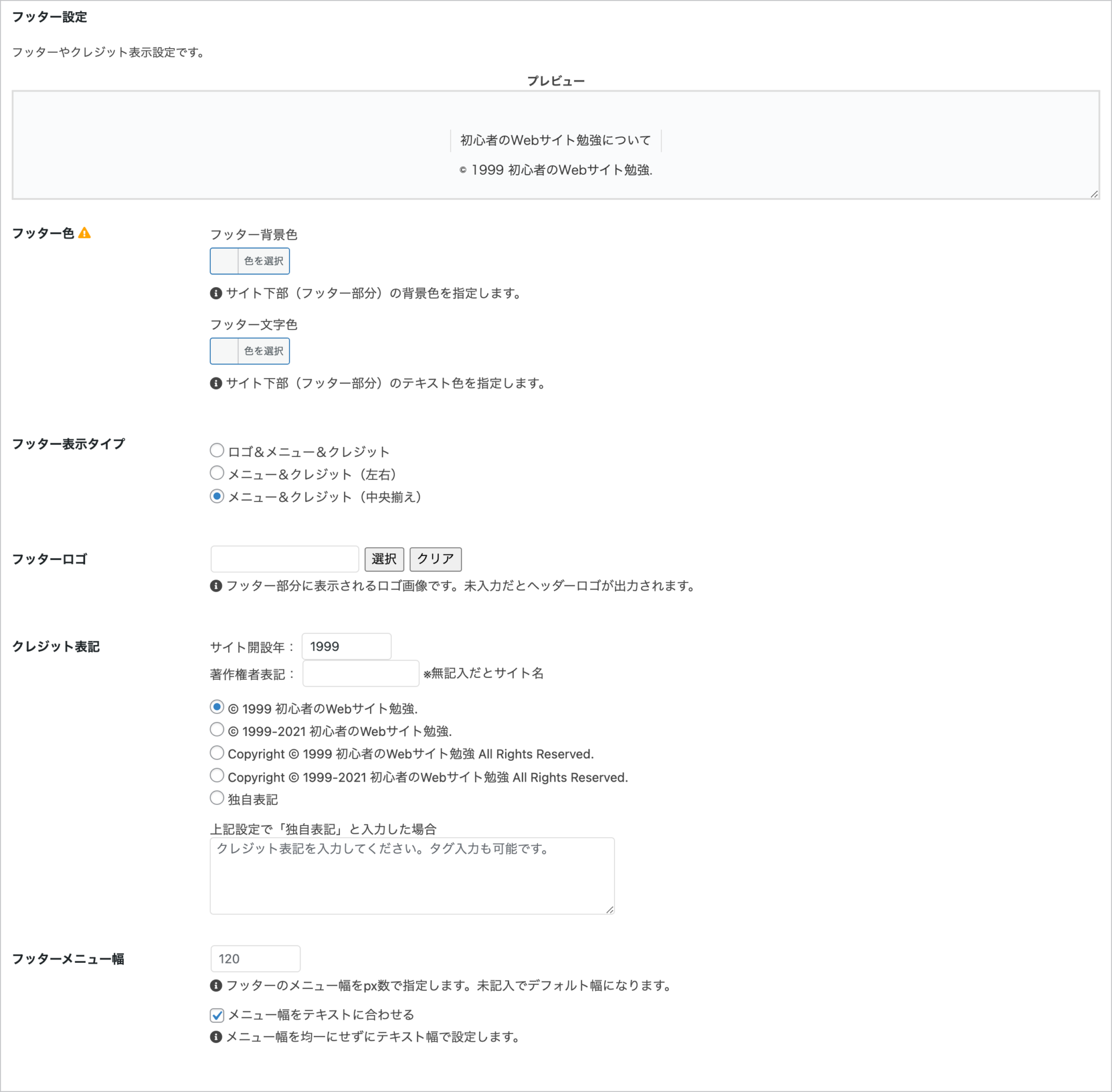Click preview credit text © 1999 初心者のWebサイト勉強.
Image resolution: width=1112 pixels, height=1092 pixels.
click(556, 170)
